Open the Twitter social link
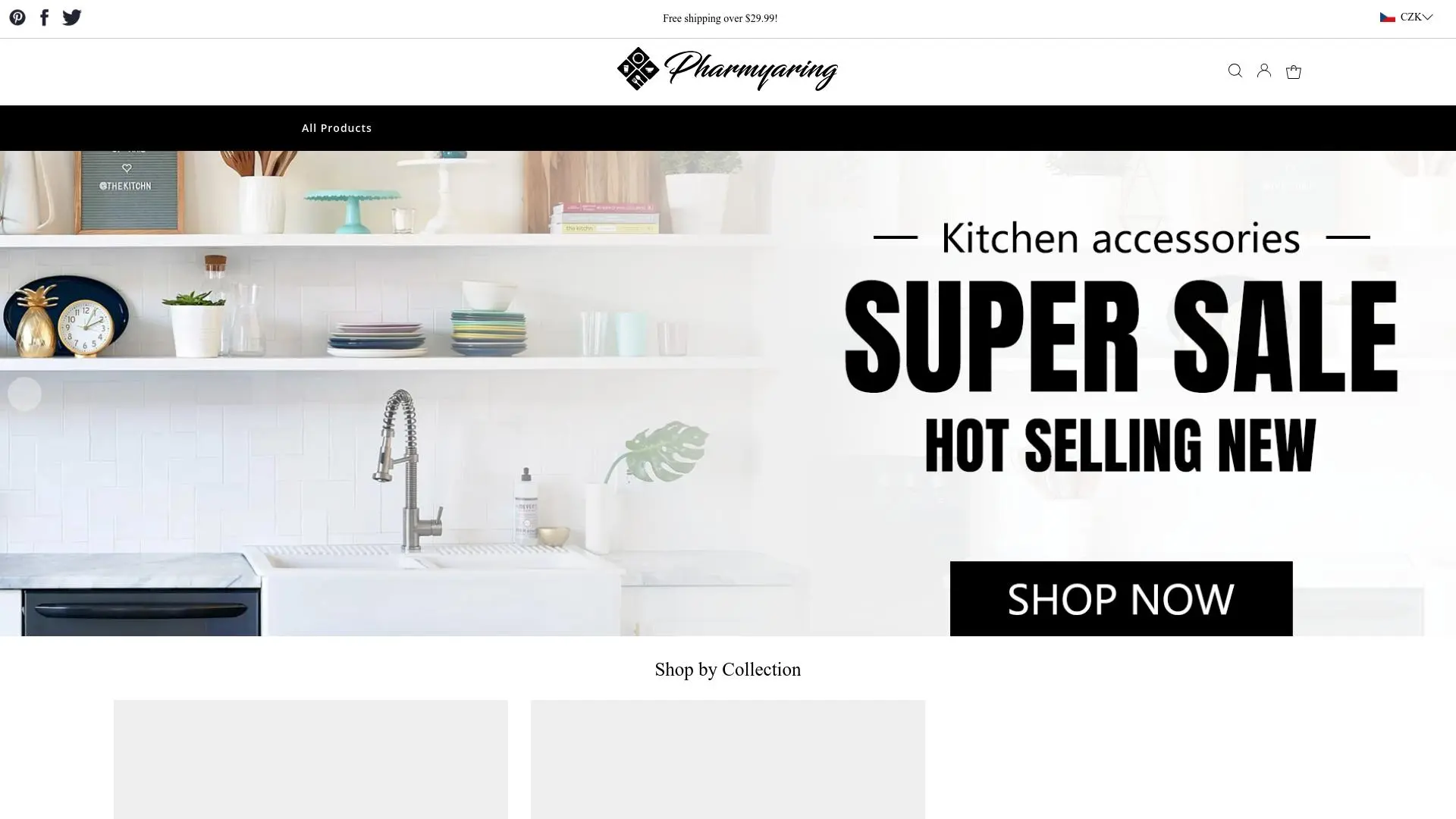The image size is (1456, 819). [72, 17]
